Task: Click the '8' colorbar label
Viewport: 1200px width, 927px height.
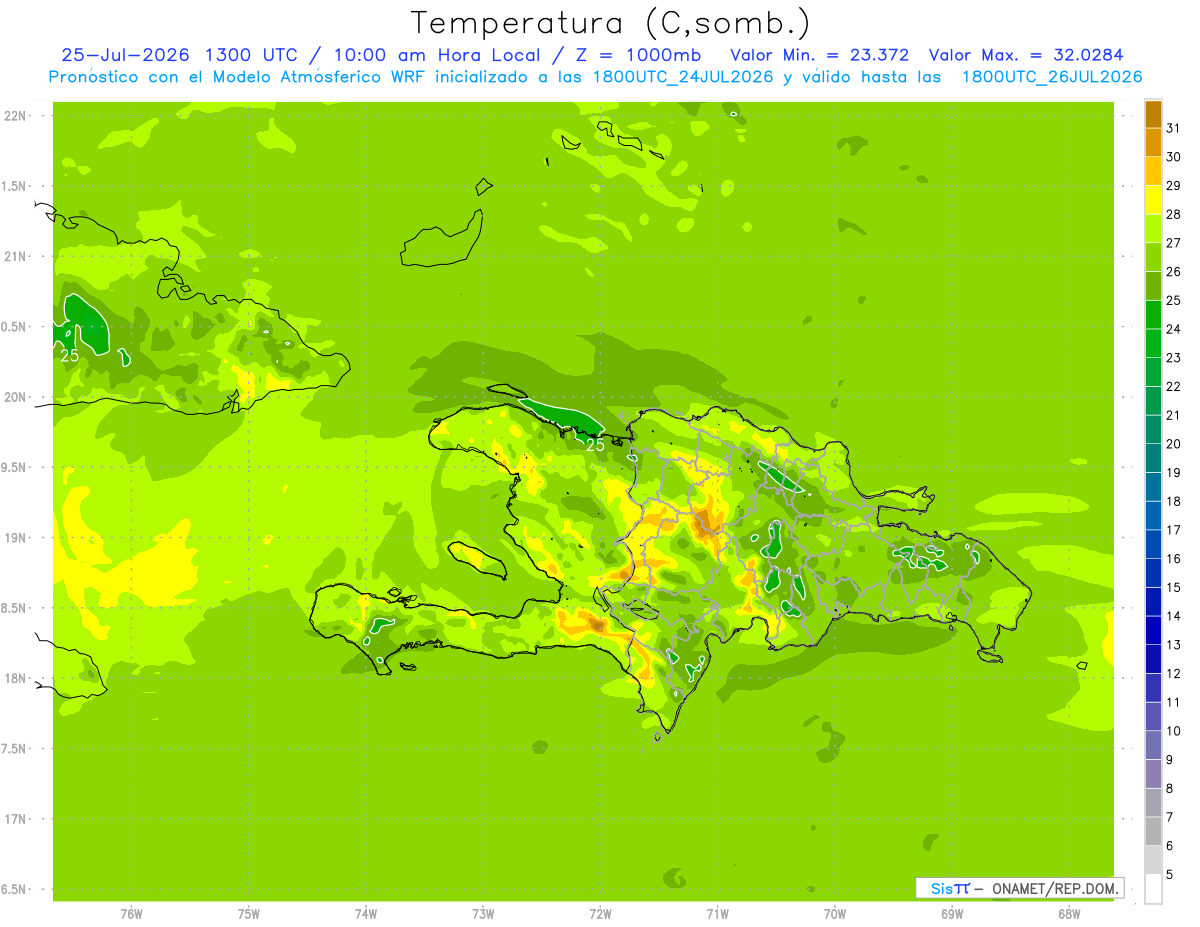Action: click(x=1170, y=789)
